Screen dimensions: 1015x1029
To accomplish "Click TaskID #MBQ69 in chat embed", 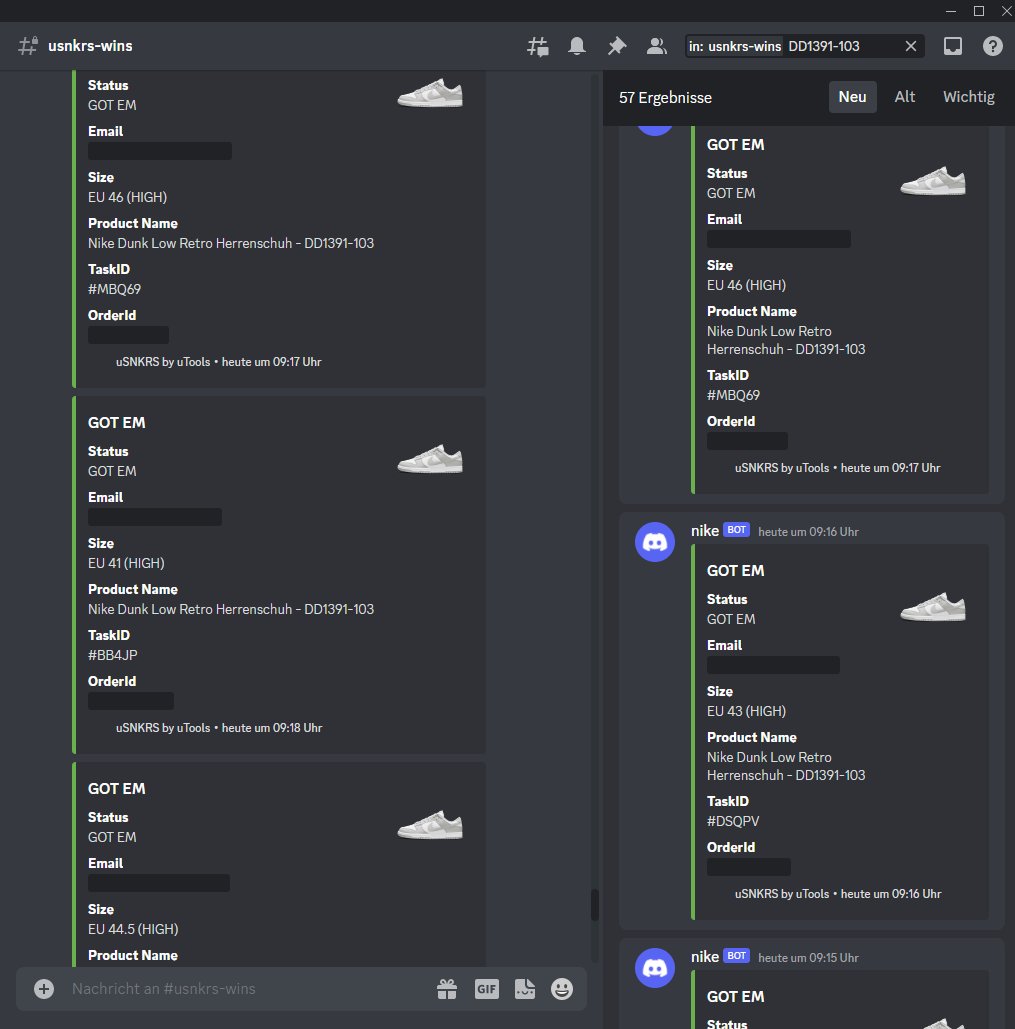I will [114, 289].
